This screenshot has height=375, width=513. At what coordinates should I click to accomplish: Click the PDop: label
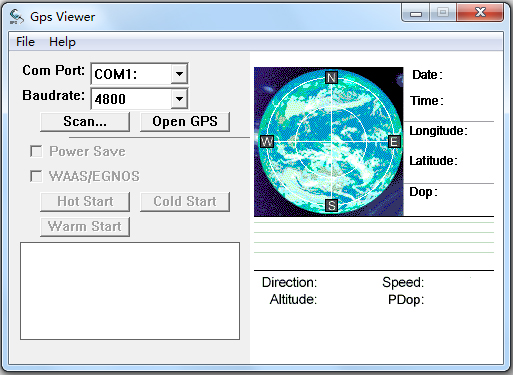coord(406,300)
